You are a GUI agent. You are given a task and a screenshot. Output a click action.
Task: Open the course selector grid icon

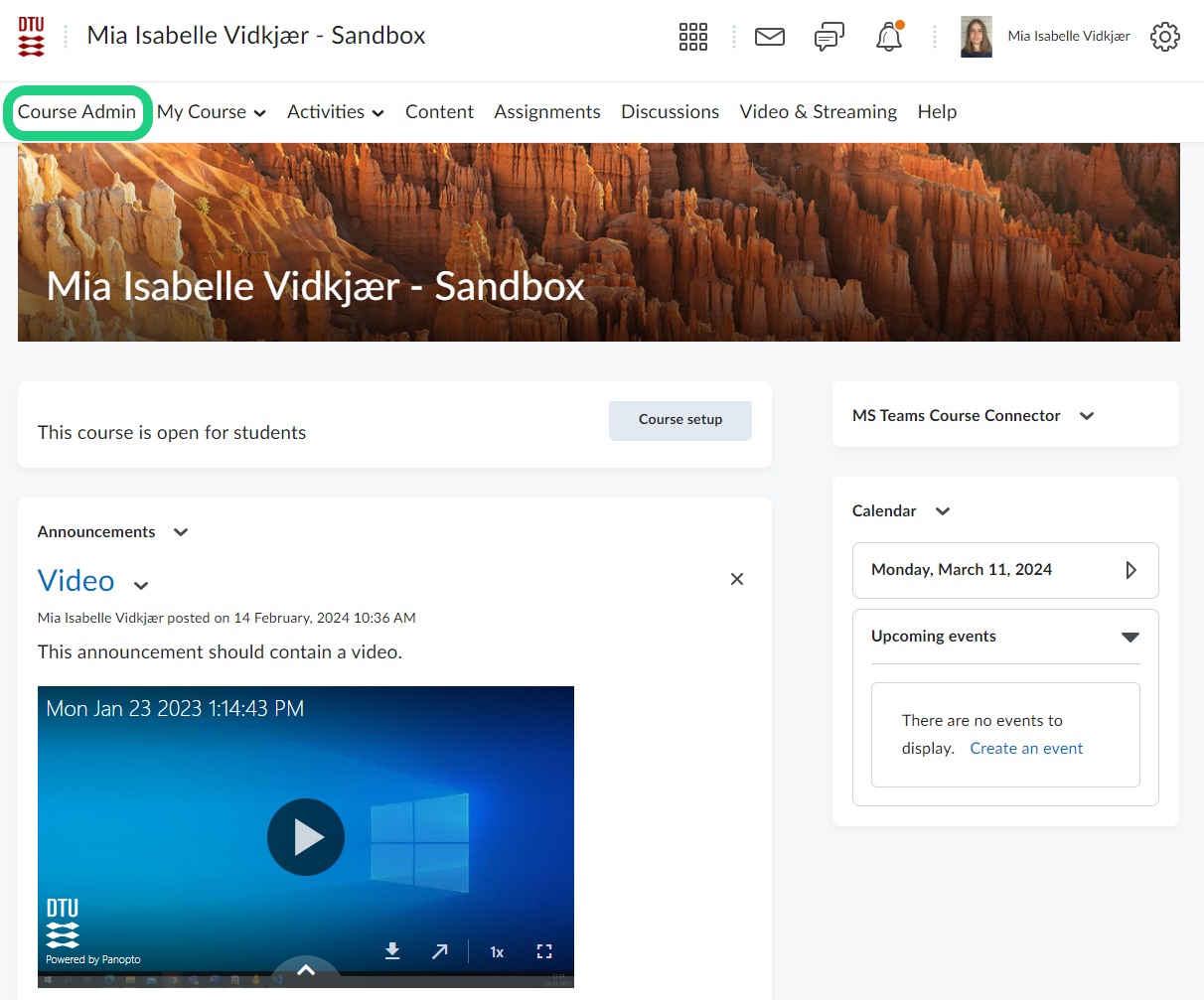tap(692, 37)
